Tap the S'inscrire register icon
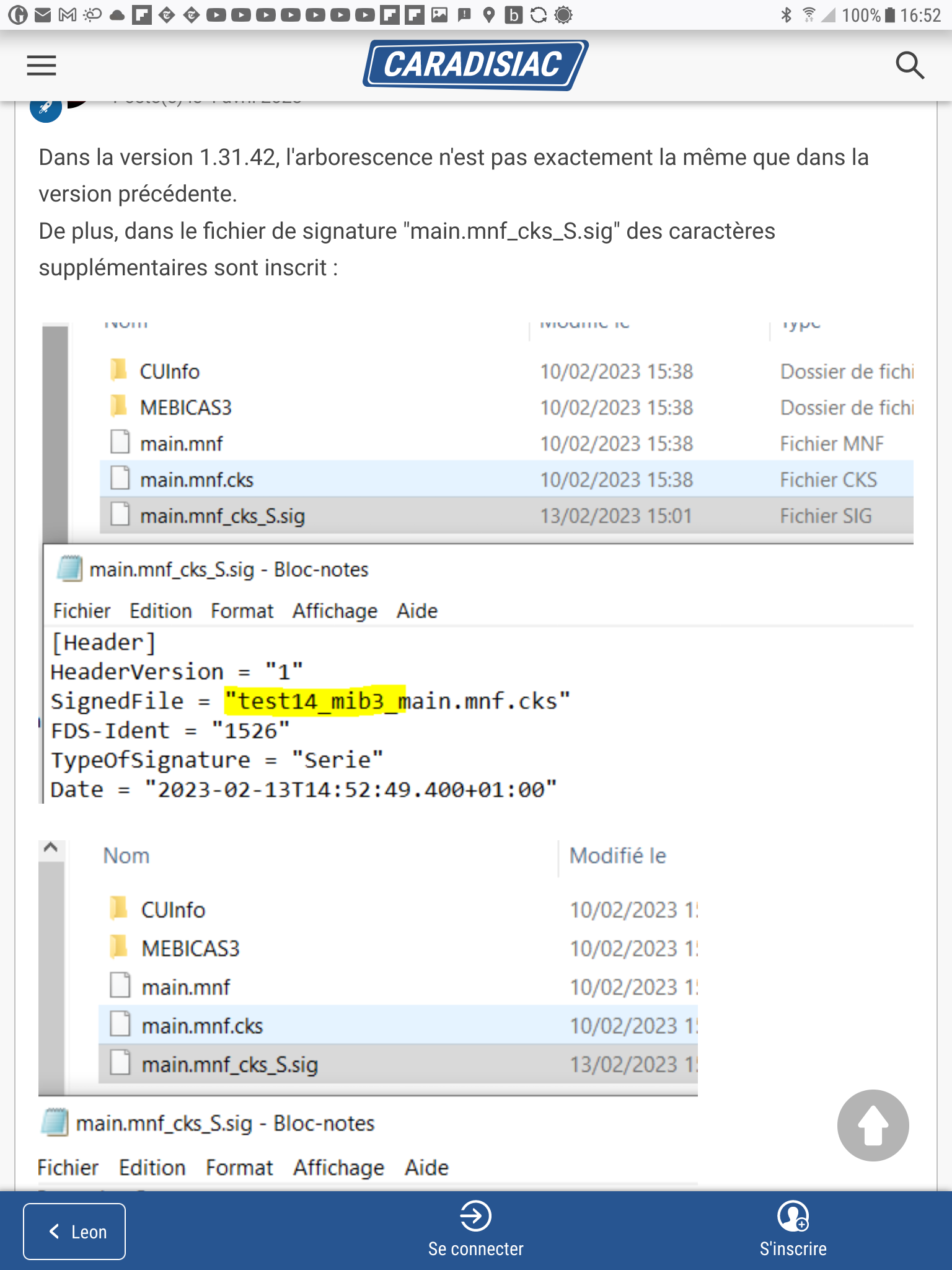 [793, 1215]
